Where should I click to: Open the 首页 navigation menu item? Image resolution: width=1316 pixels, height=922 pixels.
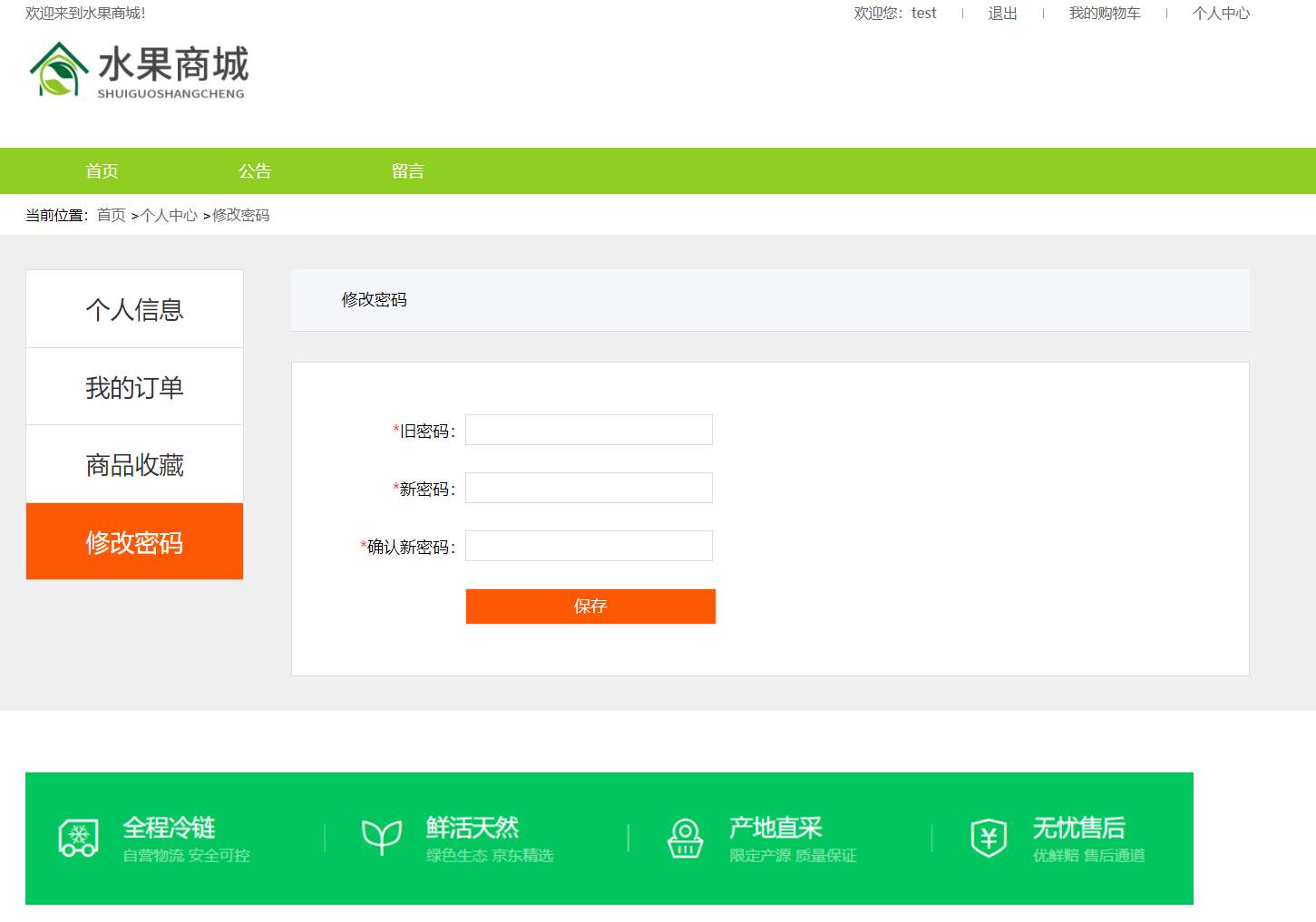click(x=102, y=171)
